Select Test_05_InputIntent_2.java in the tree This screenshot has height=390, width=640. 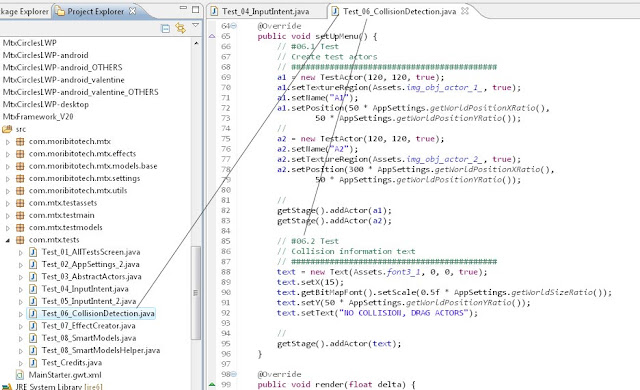pos(89,301)
